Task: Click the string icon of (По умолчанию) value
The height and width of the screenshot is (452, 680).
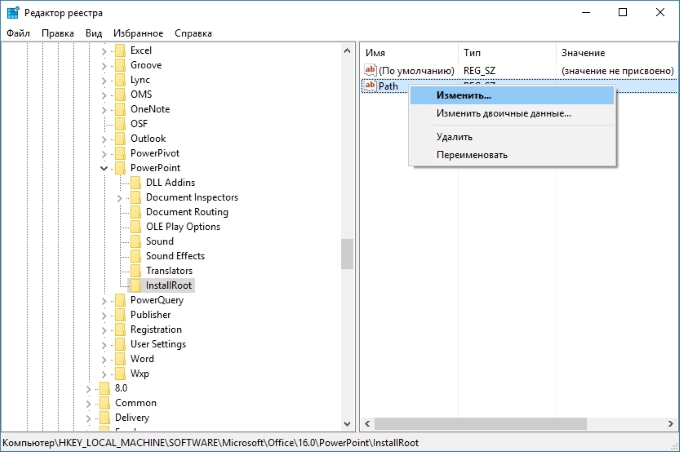Action: [x=370, y=70]
